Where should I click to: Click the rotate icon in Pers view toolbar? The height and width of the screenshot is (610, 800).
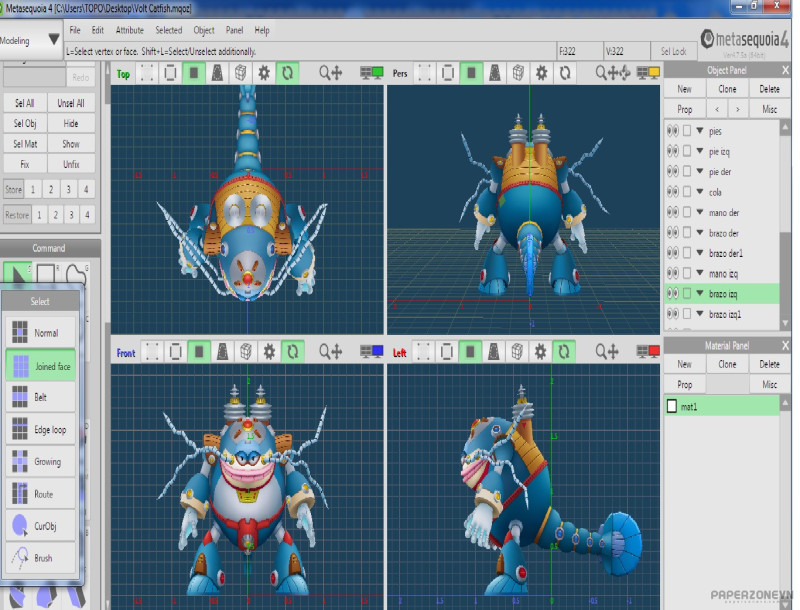(x=565, y=73)
